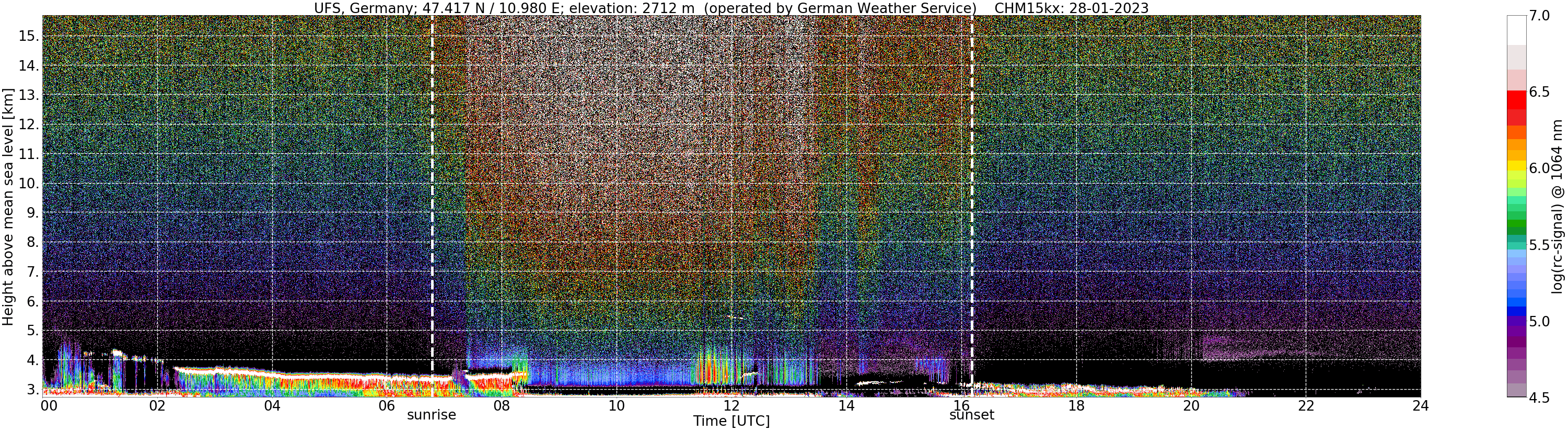Click the y-axis tick label 12.
The height and width of the screenshot is (431, 1568).
click(x=29, y=125)
